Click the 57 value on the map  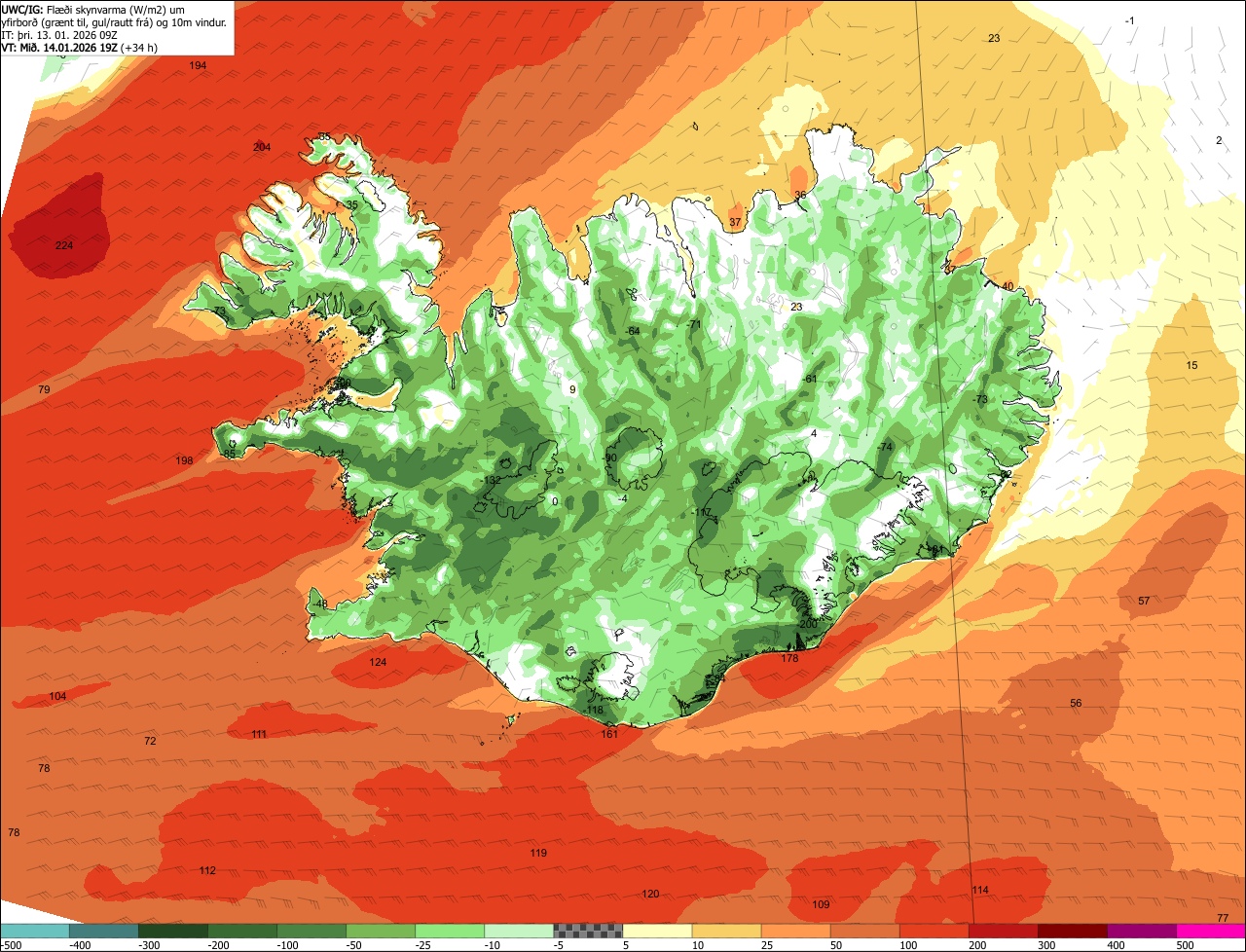(x=1144, y=601)
